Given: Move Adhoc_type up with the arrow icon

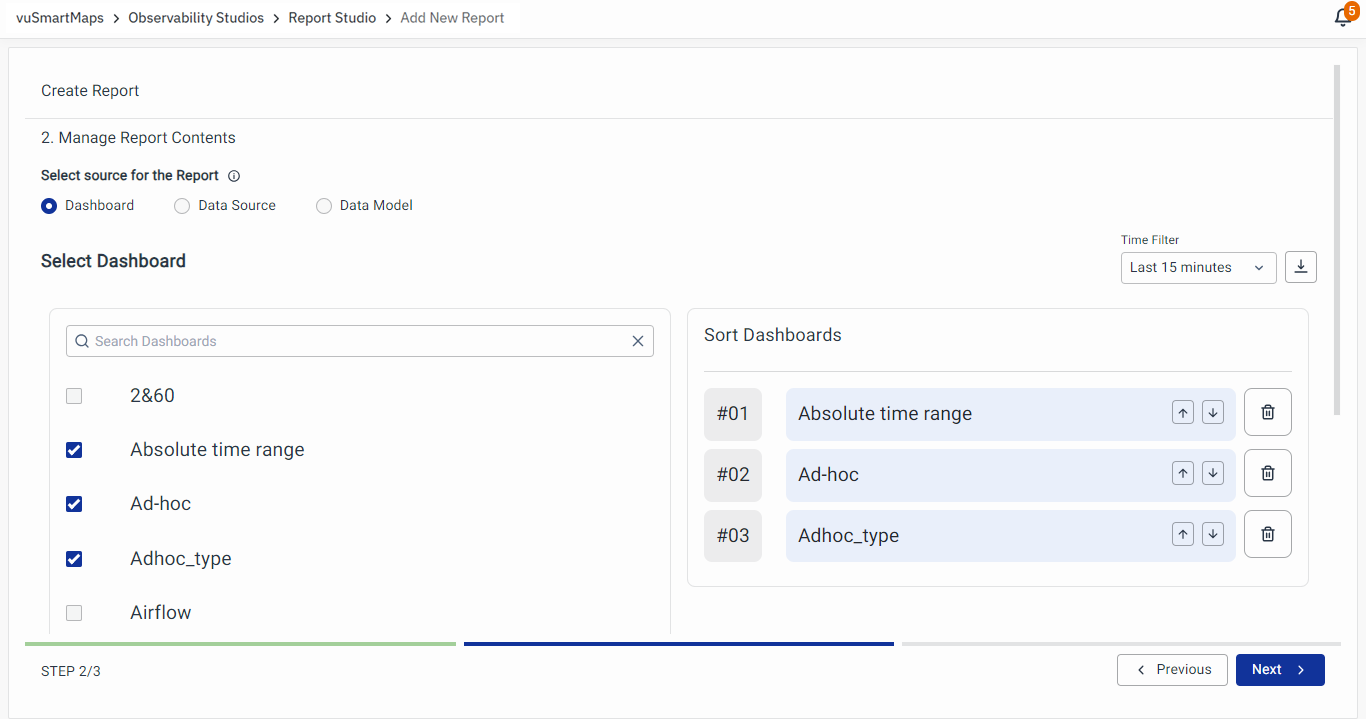Looking at the screenshot, I should 1183,535.
